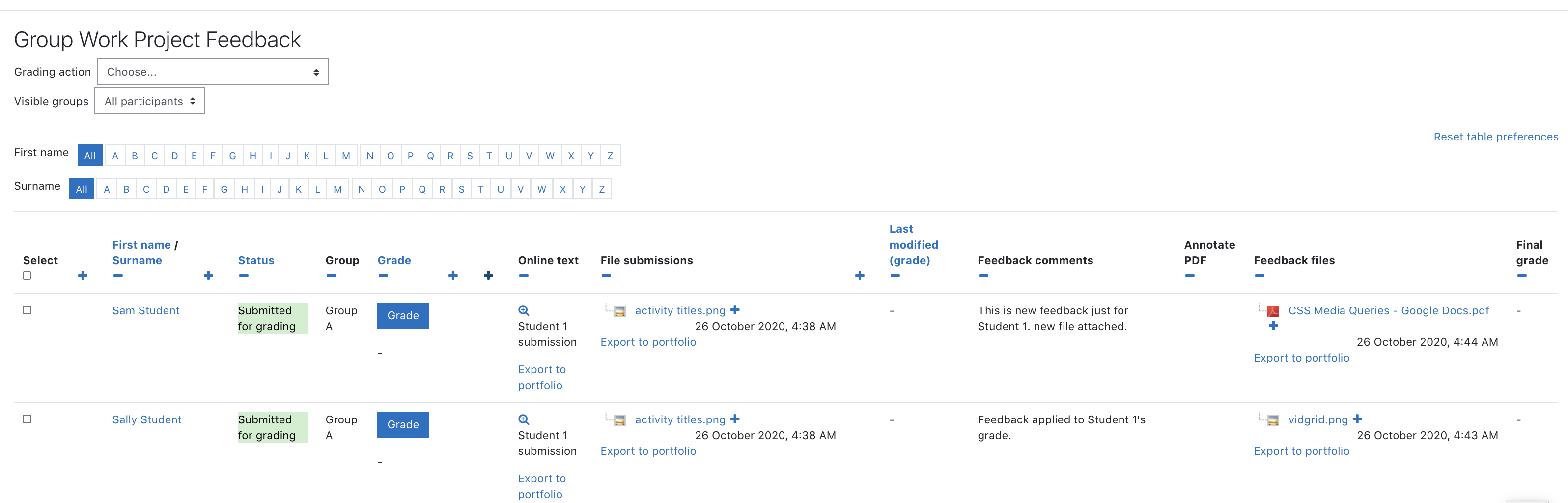Export Sam's feedback file to portfolio

[x=1301, y=358]
